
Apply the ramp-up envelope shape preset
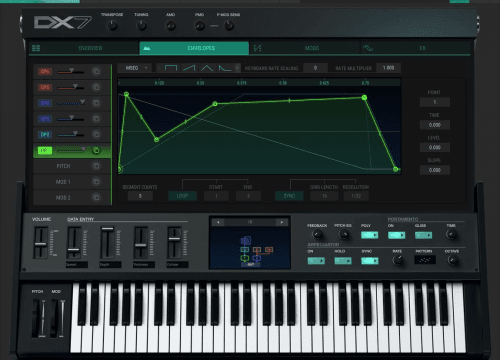pyautogui.click(x=189, y=68)
